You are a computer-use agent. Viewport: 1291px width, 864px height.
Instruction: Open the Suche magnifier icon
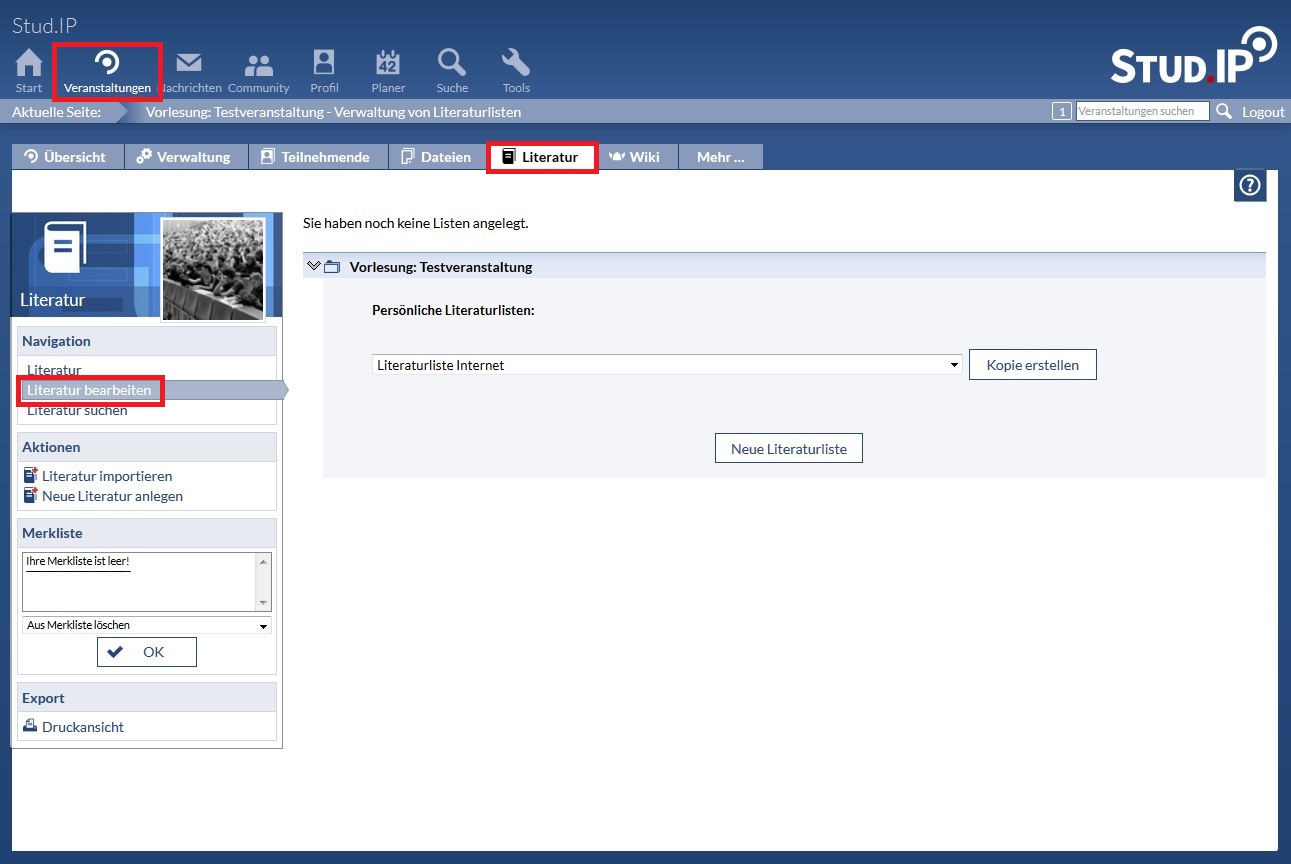pos(452,64)
